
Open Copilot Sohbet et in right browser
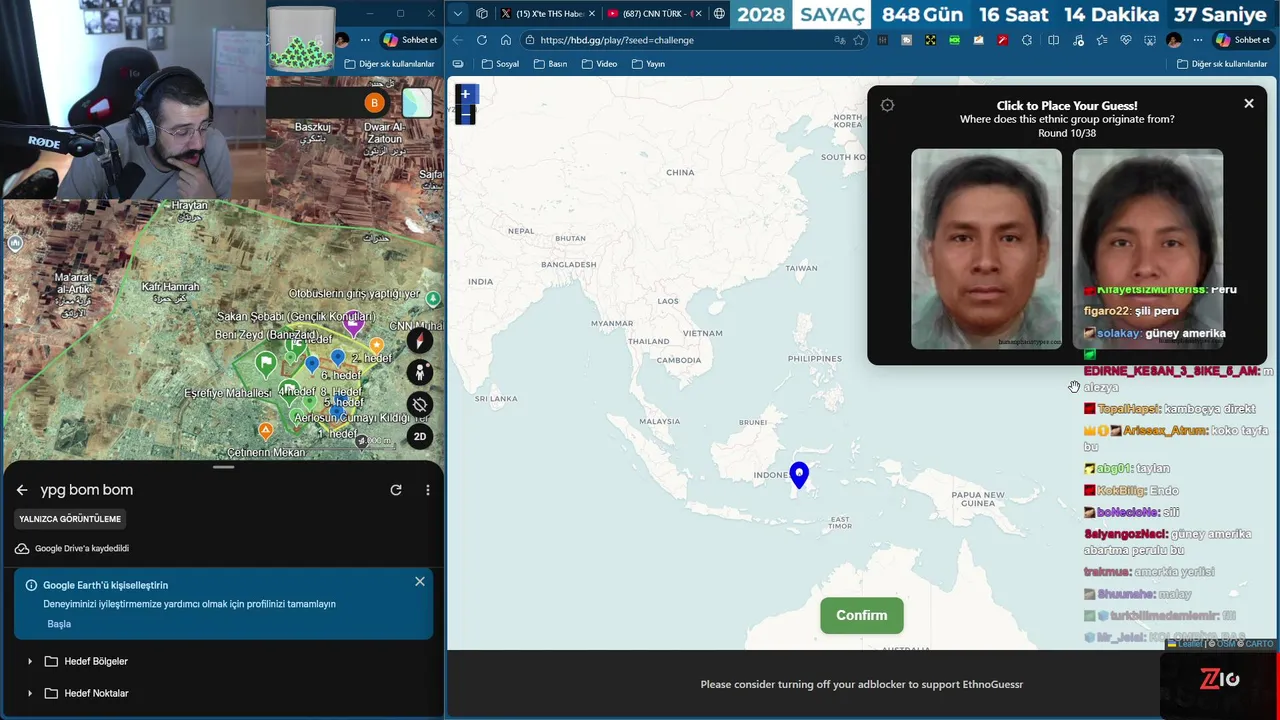pyautogui.click(x=1243, y=40)
